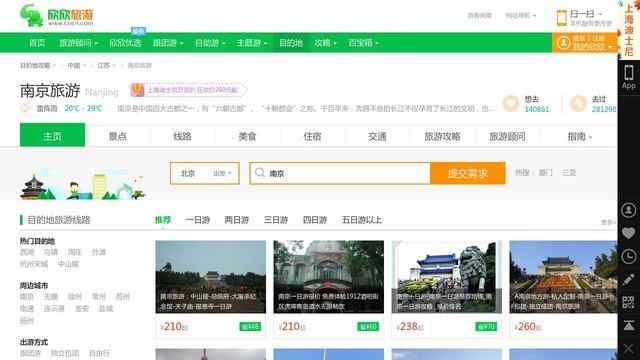
Task: Click the destination search field containing 南京
Action: click(340, 173)
